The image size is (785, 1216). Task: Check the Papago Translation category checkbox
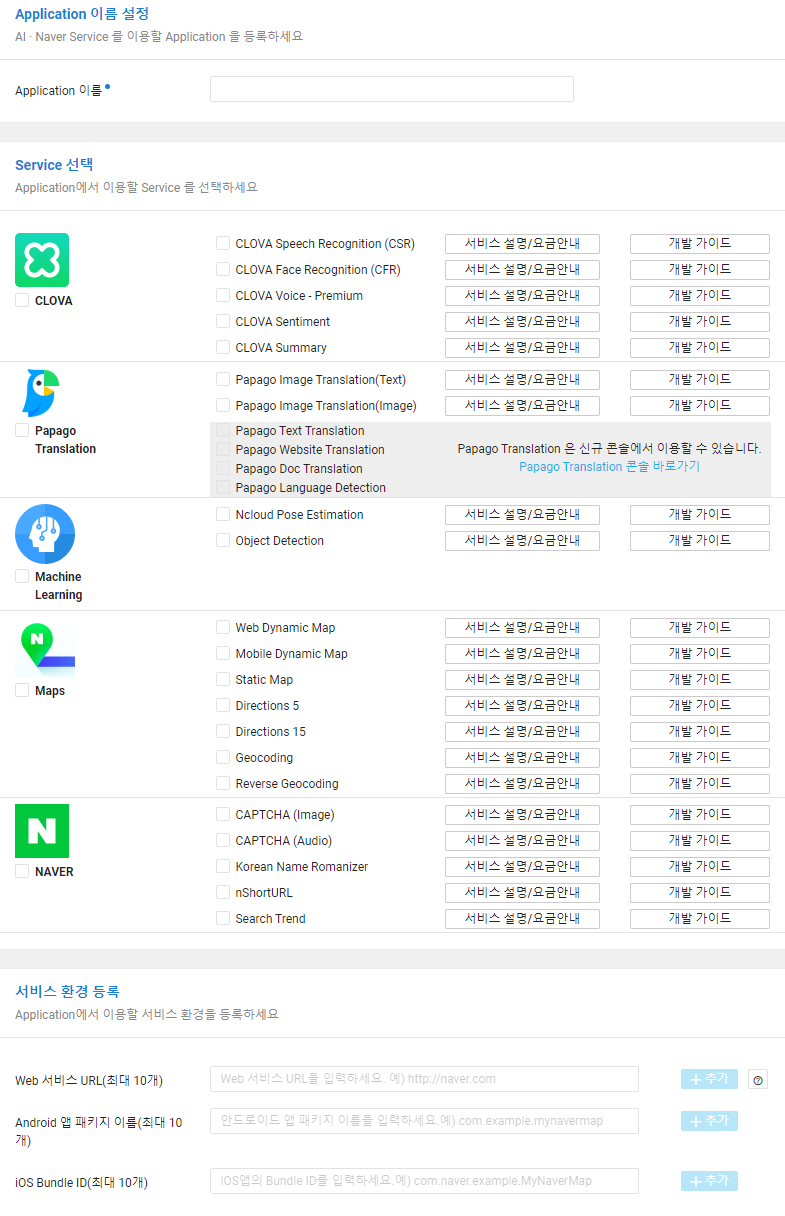click(22, 430)
